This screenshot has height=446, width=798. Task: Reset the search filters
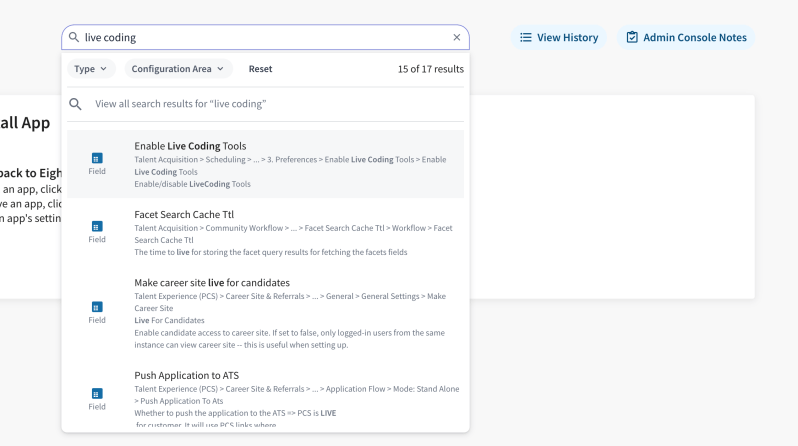[260, 69]
